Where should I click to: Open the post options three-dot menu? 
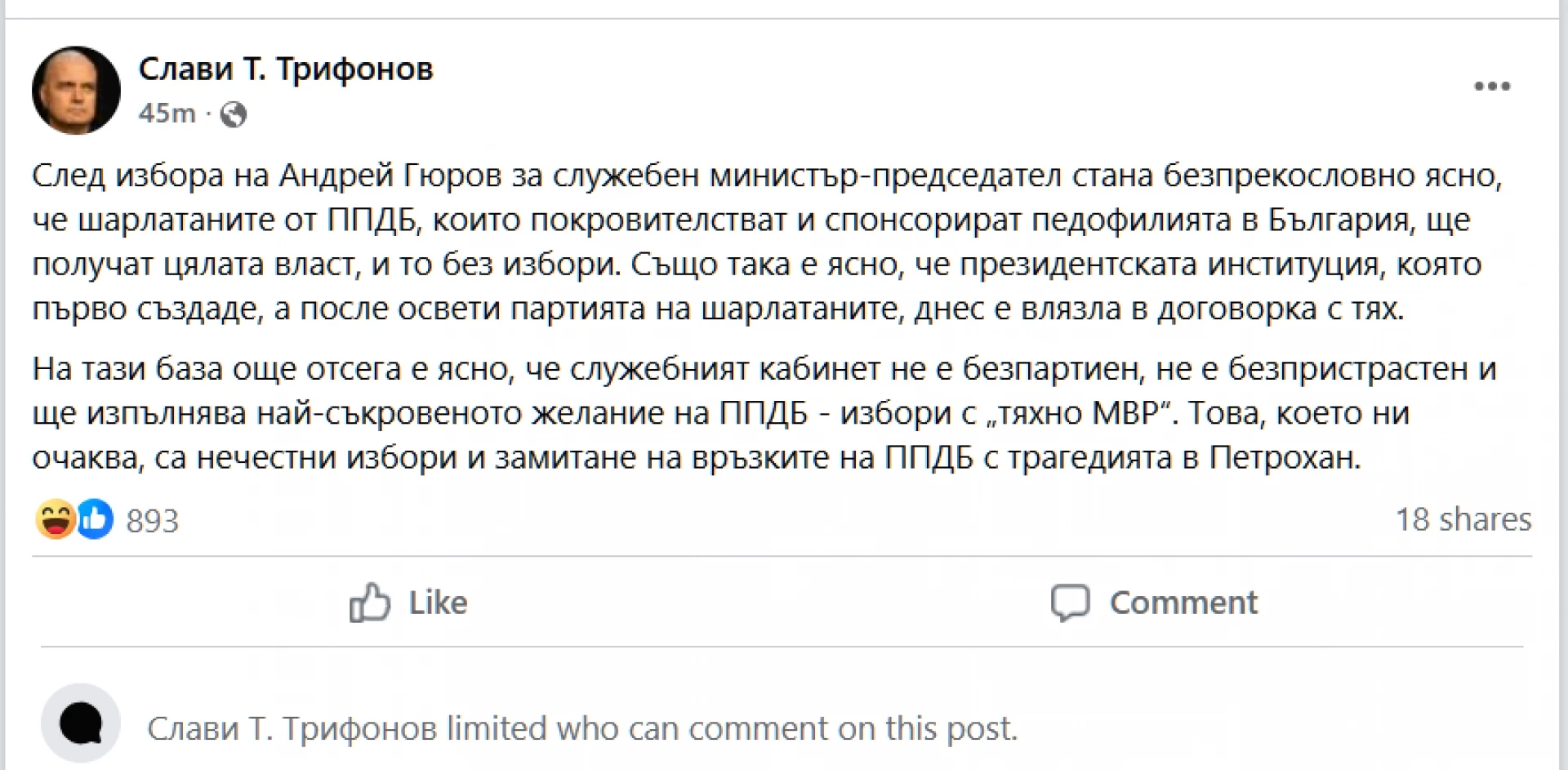coord(1491,87)
